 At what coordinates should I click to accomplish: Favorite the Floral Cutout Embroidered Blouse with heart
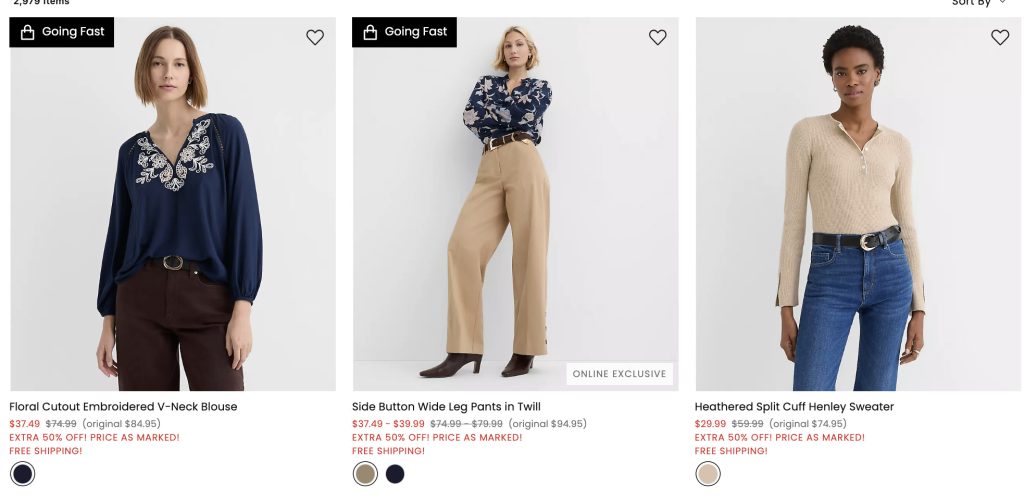click(315, 37)
